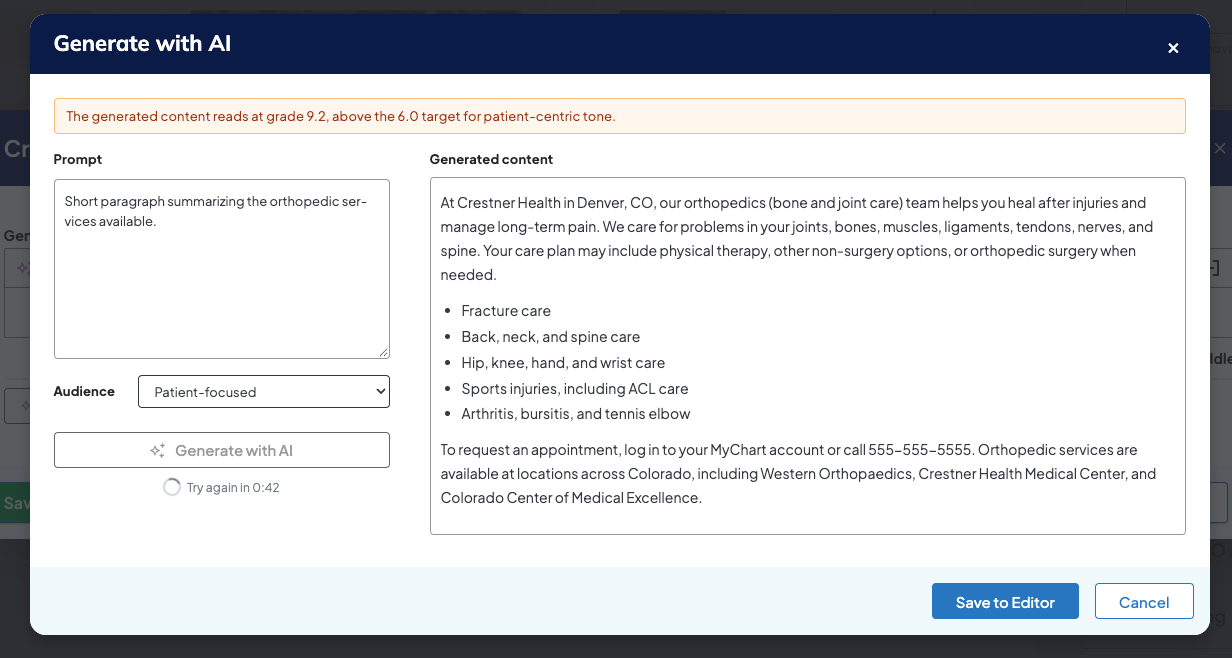Click the Generate with AI button
The image size is (1232, 658).
(x=222, y=450)
